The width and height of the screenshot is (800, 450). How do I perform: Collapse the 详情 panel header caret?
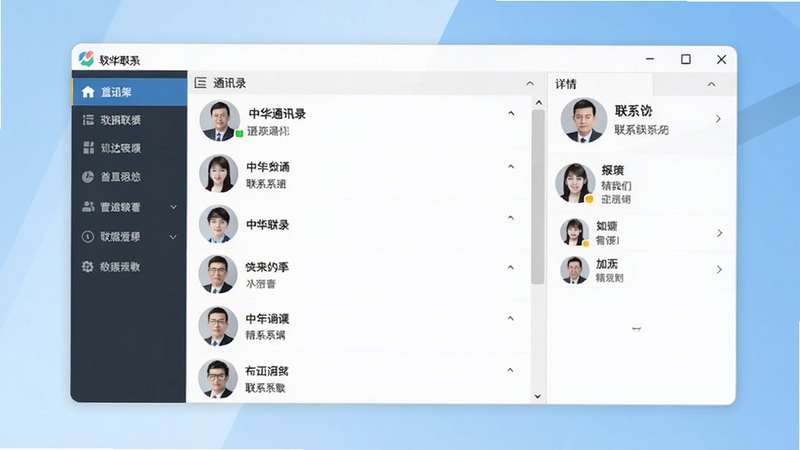711,84
